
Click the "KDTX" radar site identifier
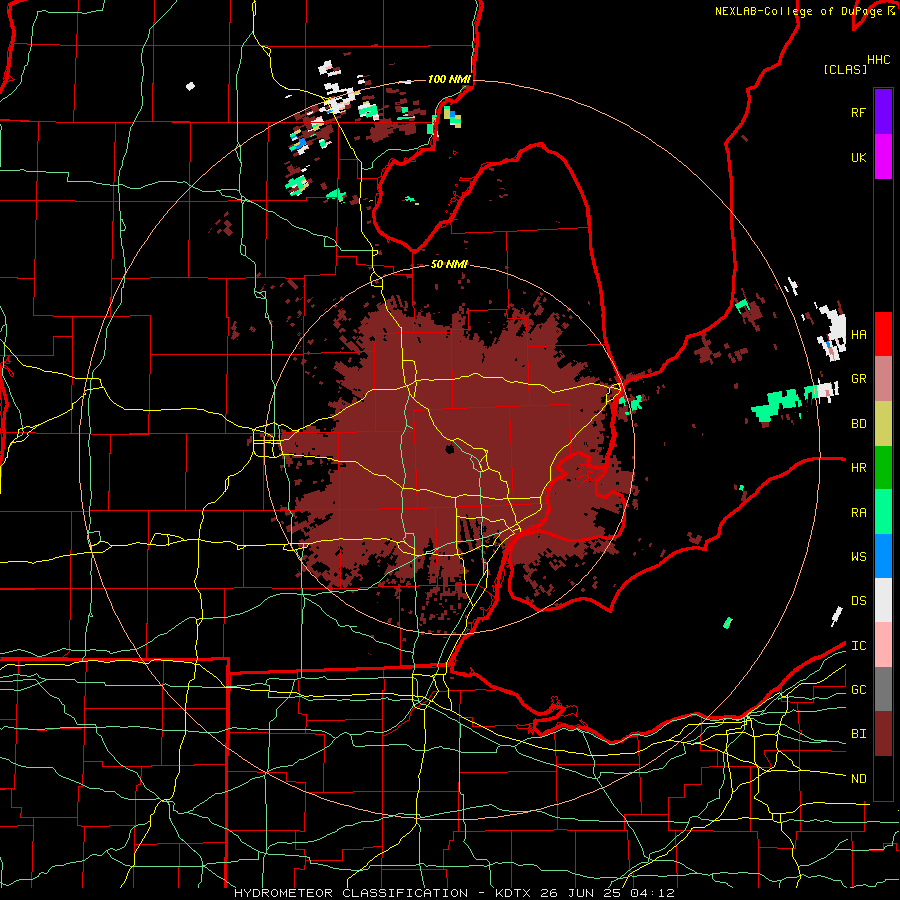coord(515,893)
